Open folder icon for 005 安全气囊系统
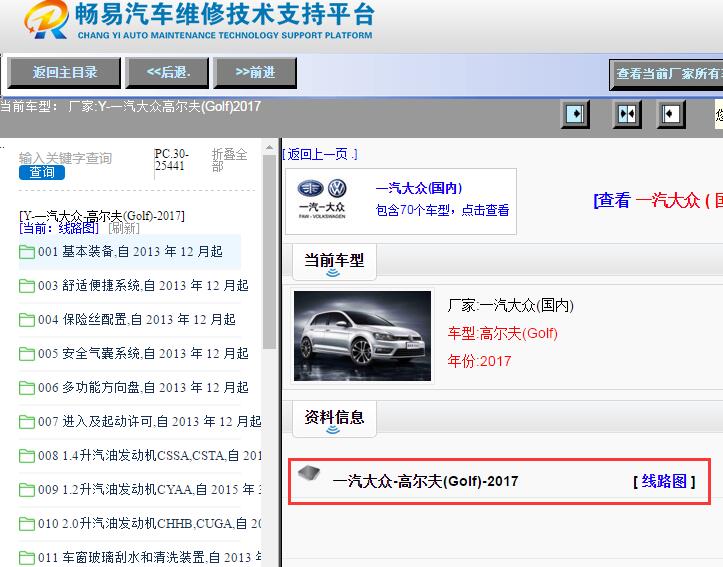The width and height of the screenshot is (723, 567). (x=27, y=354)
